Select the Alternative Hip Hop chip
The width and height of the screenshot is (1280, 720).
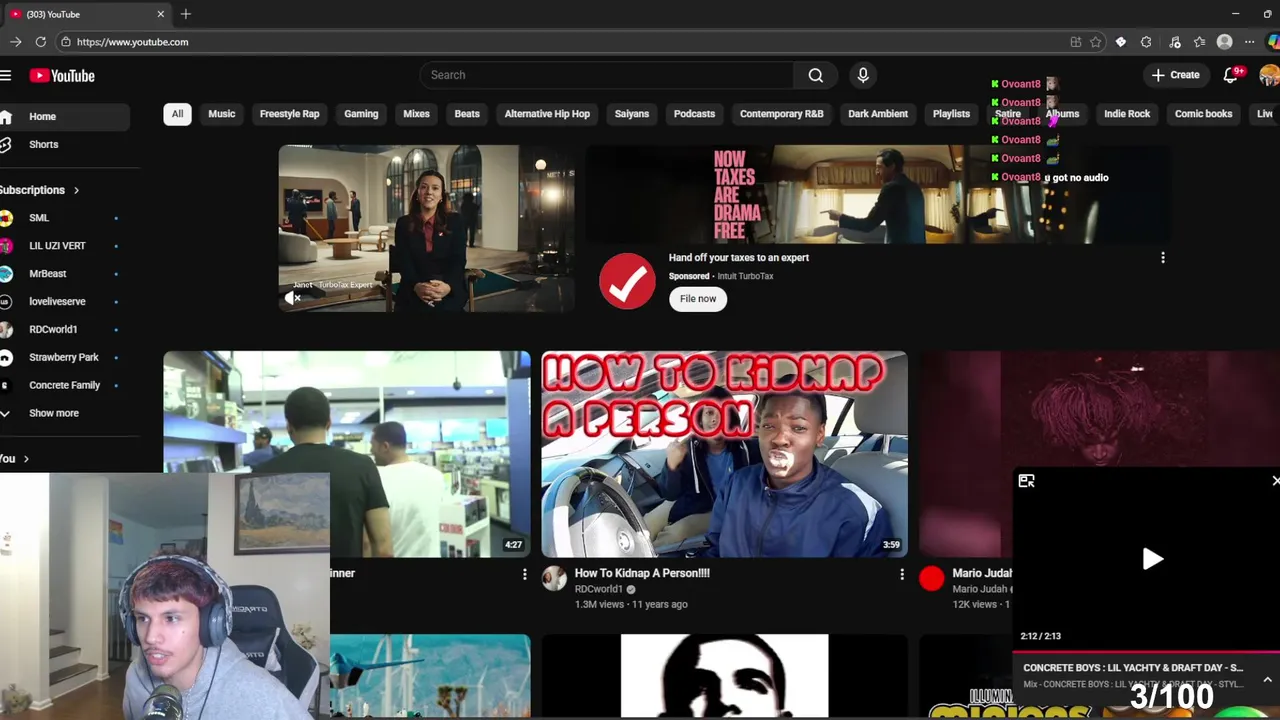point(547,114)
